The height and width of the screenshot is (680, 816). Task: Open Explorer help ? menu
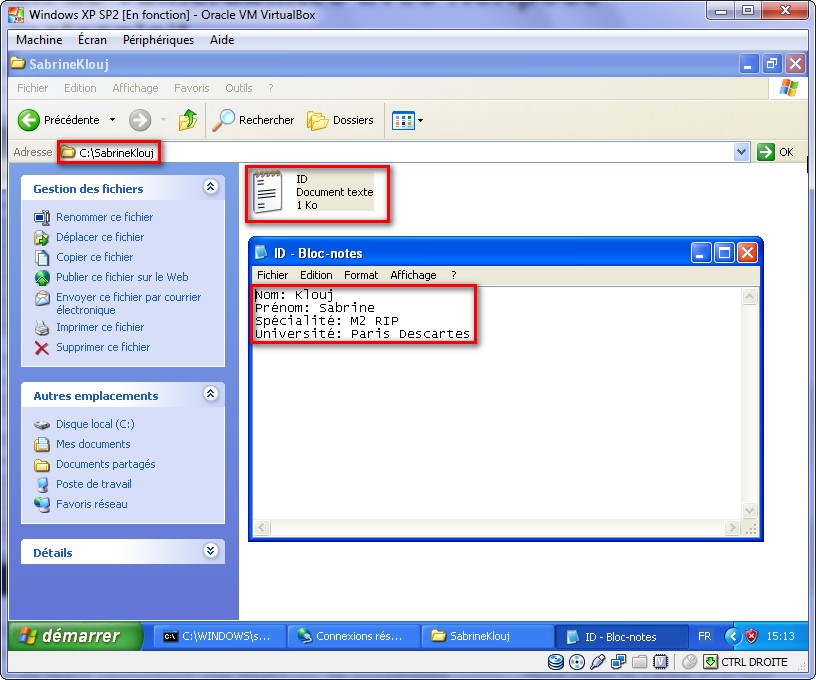[x=271, y=88]
